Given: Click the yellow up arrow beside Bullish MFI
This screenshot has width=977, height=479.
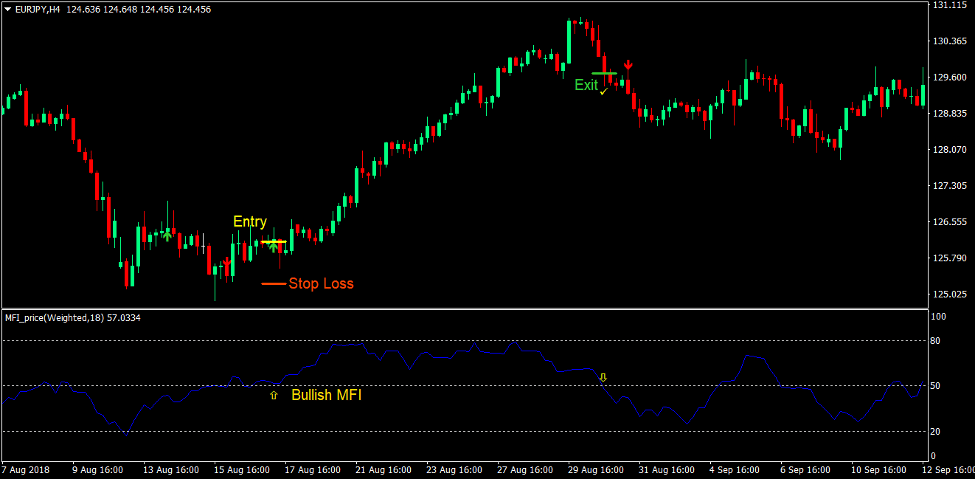Looking at the screenshot, I should tap(273, 396).
